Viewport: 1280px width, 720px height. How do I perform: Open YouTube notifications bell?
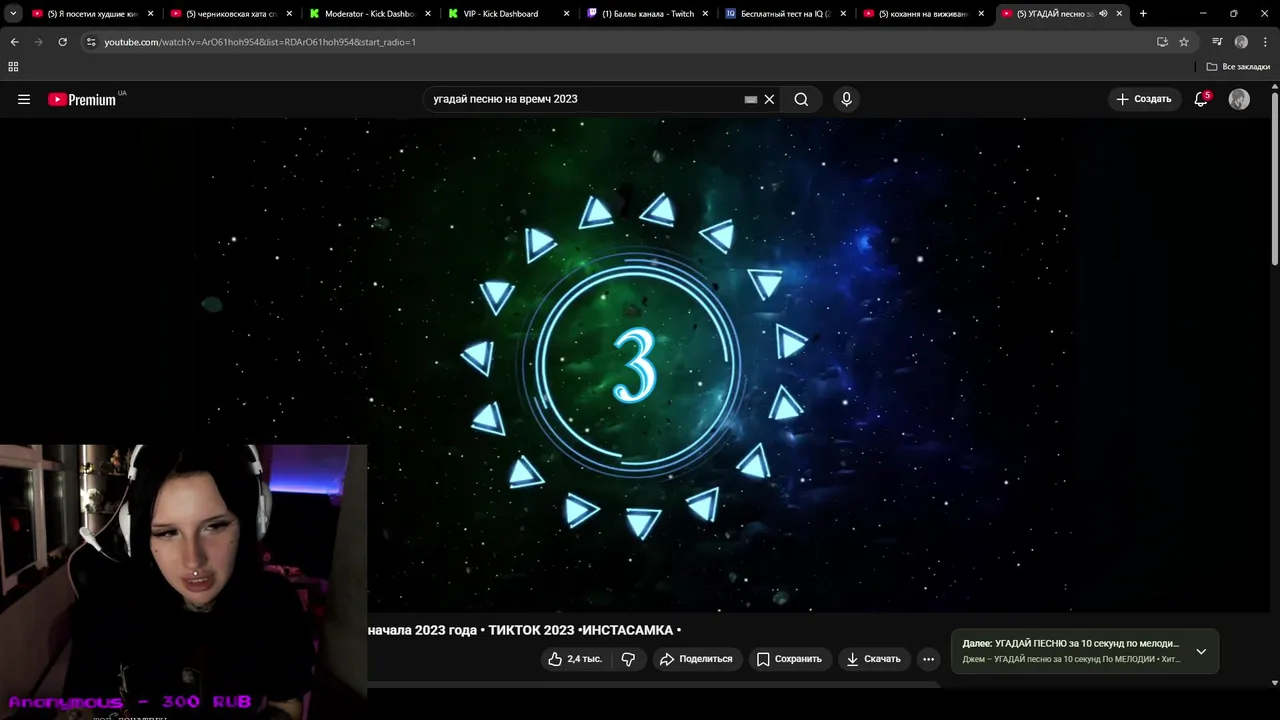pos(1201,99)
